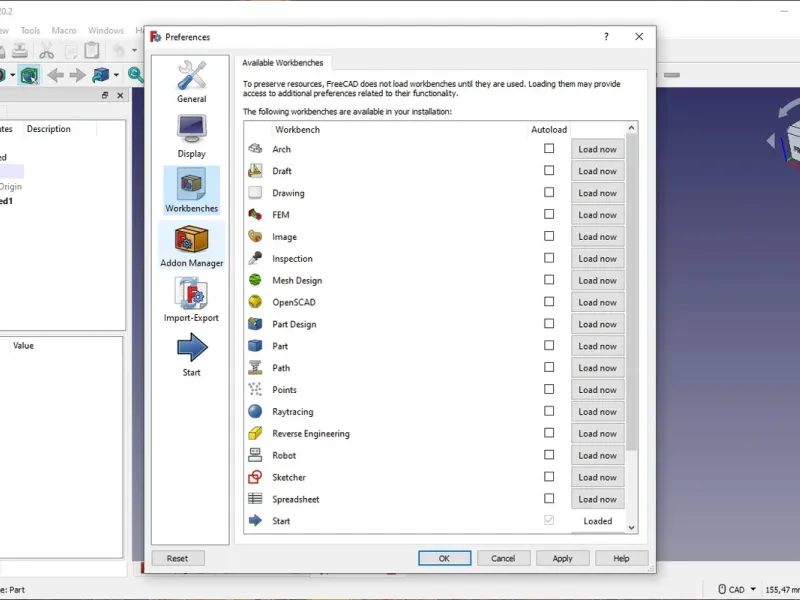Load the Part Design workbench now
The image size is (800, 600).
point(597,324)
